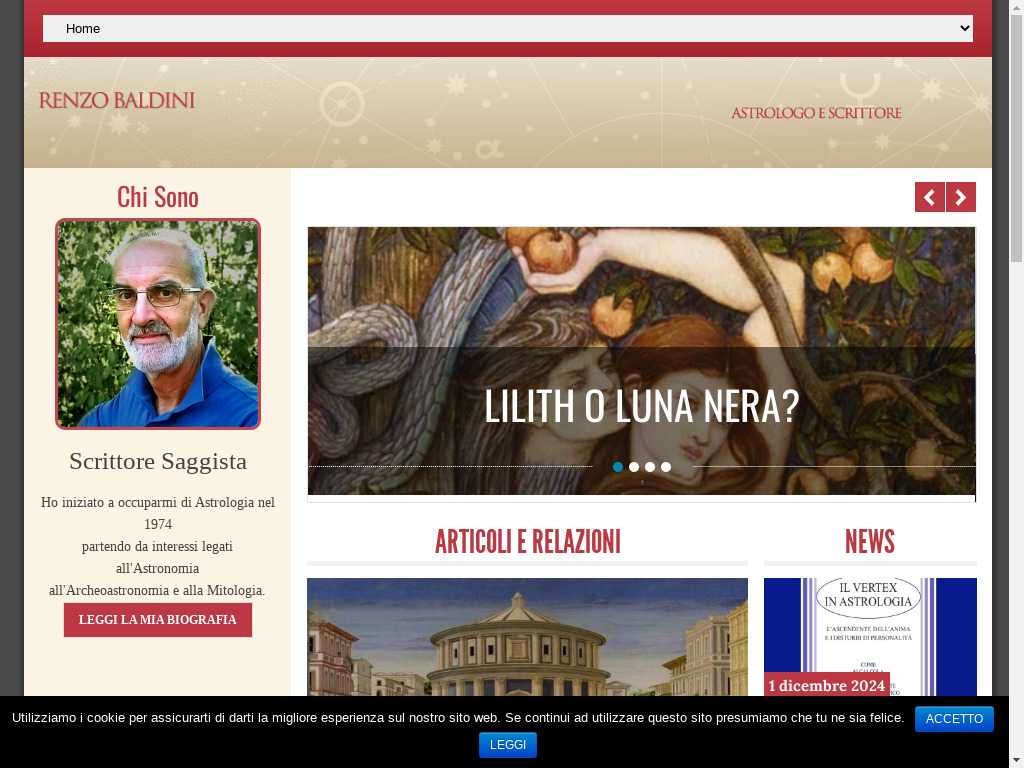
Task: Expand menu via dropdown chevron arrow
Action: (964, 29)
